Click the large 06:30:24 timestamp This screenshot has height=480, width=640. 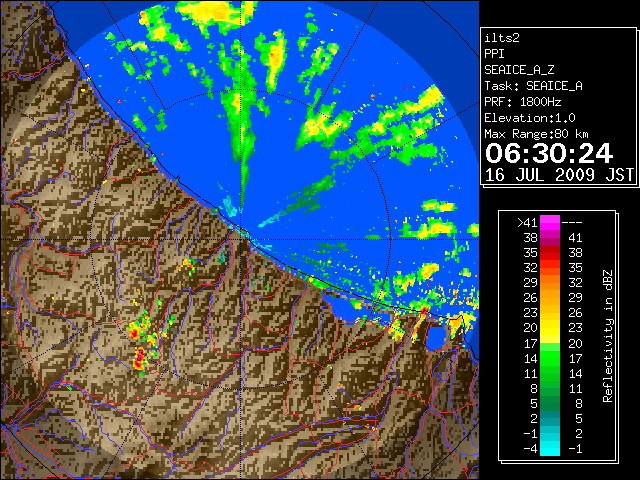point(549,153)
